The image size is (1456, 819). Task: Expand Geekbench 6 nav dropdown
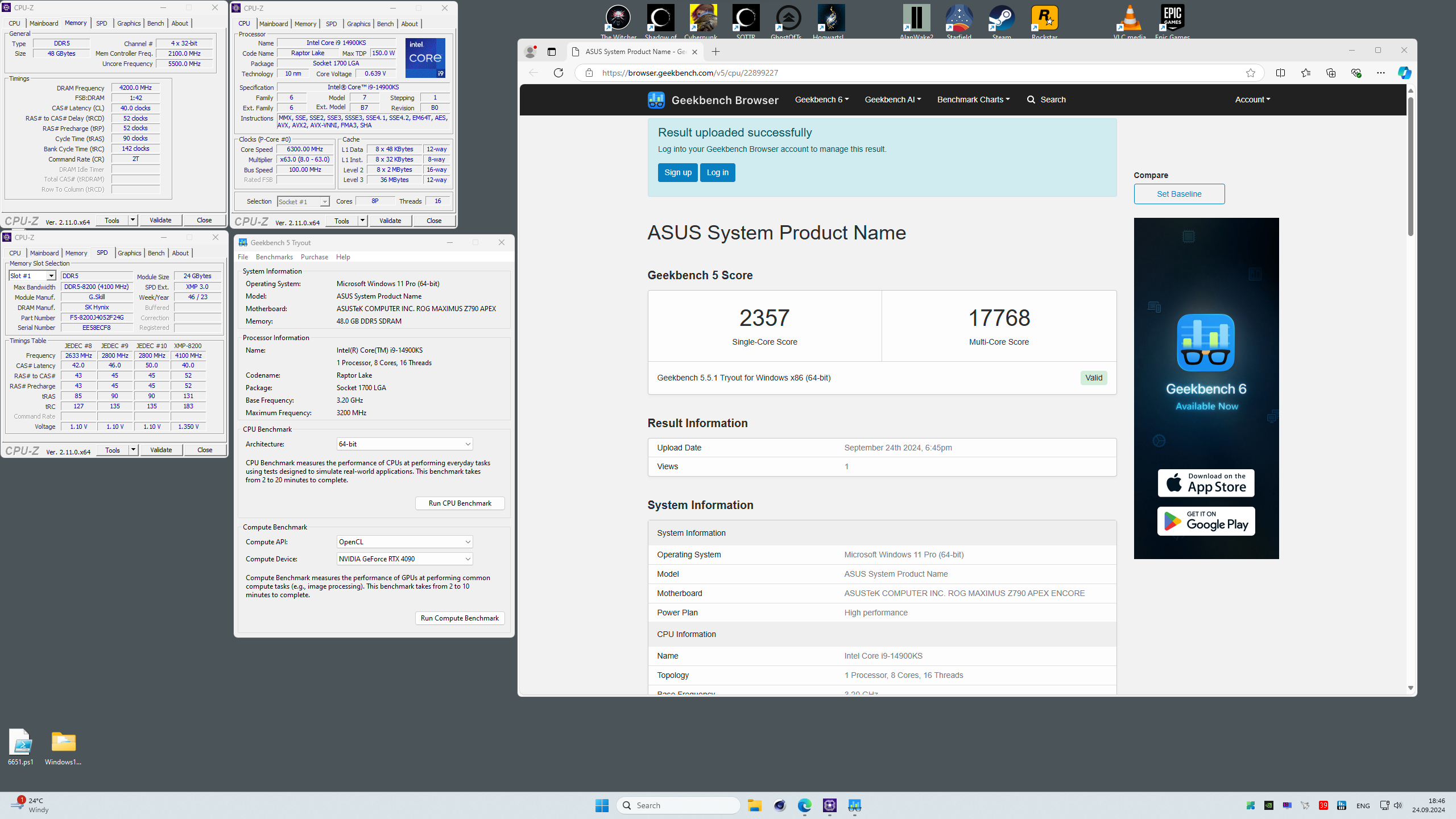point(822,100)
